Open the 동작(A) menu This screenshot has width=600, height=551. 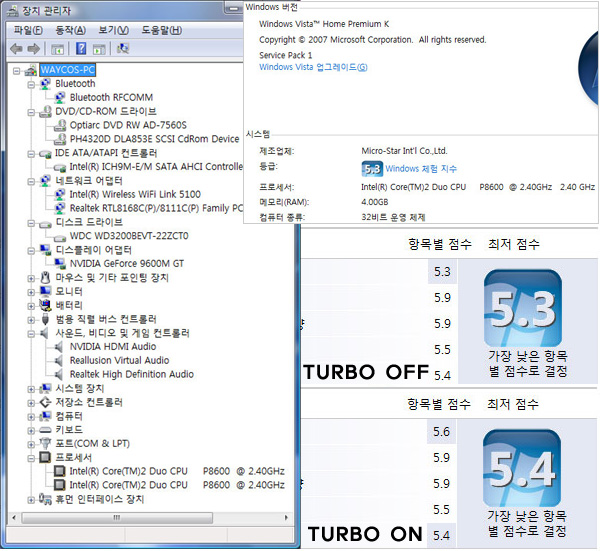tap(70, 30)
